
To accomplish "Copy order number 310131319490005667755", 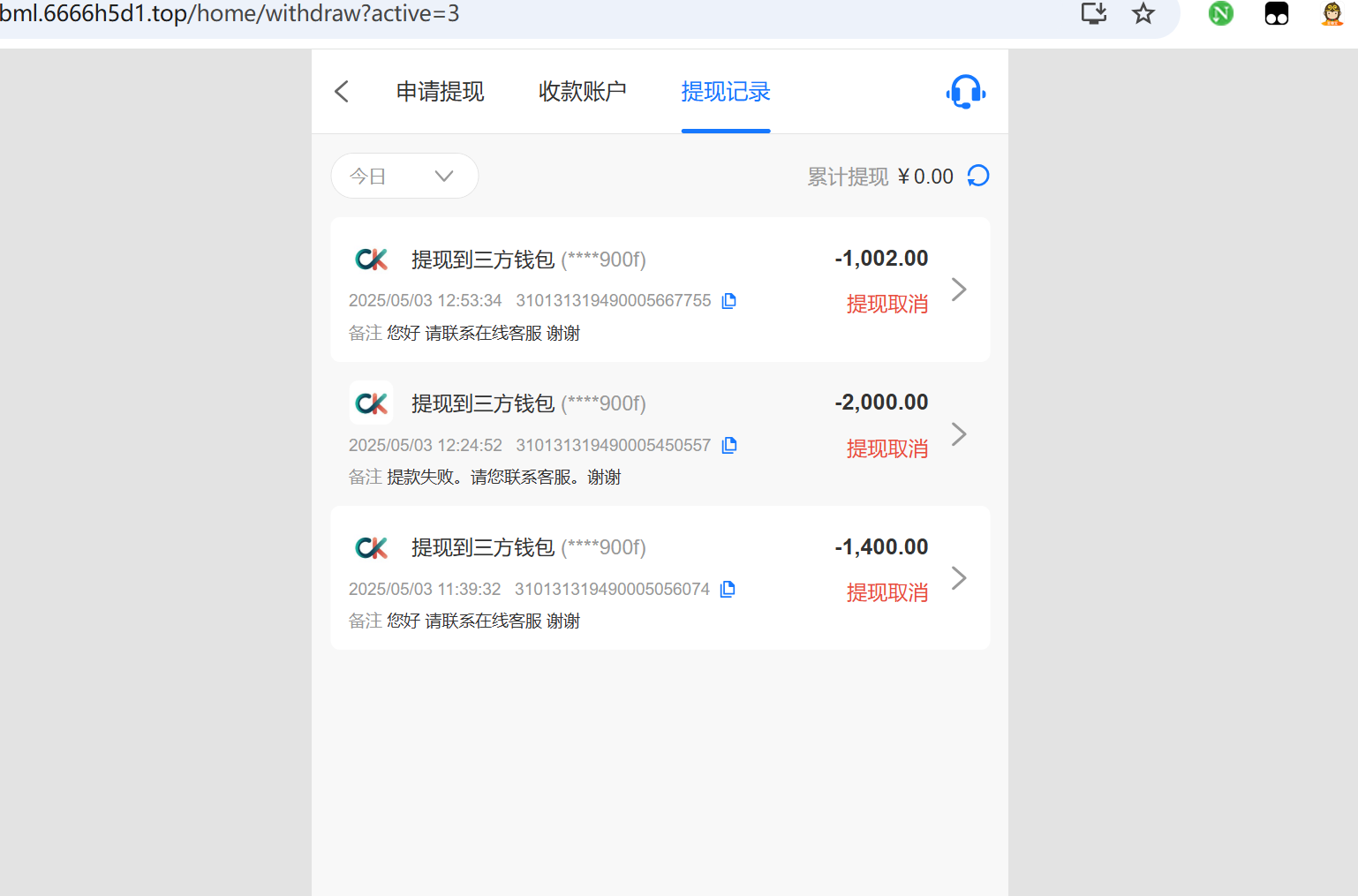I will (x=728, y=300).
